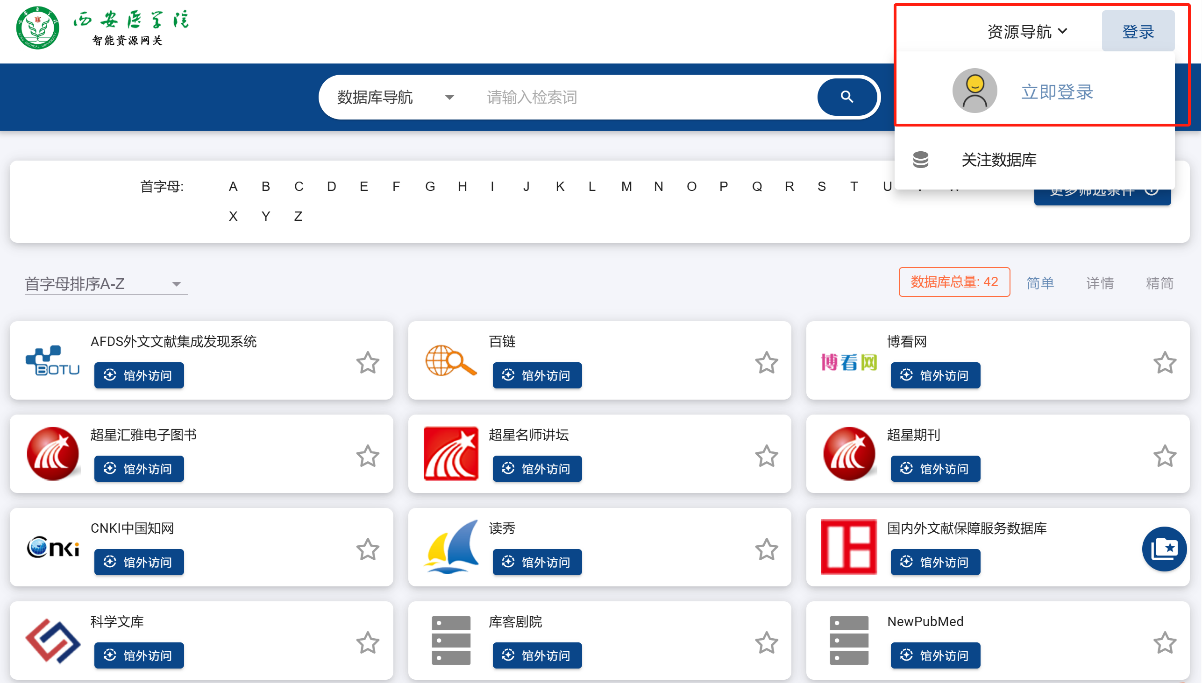The height and width of the screenshot is (683, 1202).
Task: Expand the 数据库导航 search type dropdown
Action: (x=396, y=97)
